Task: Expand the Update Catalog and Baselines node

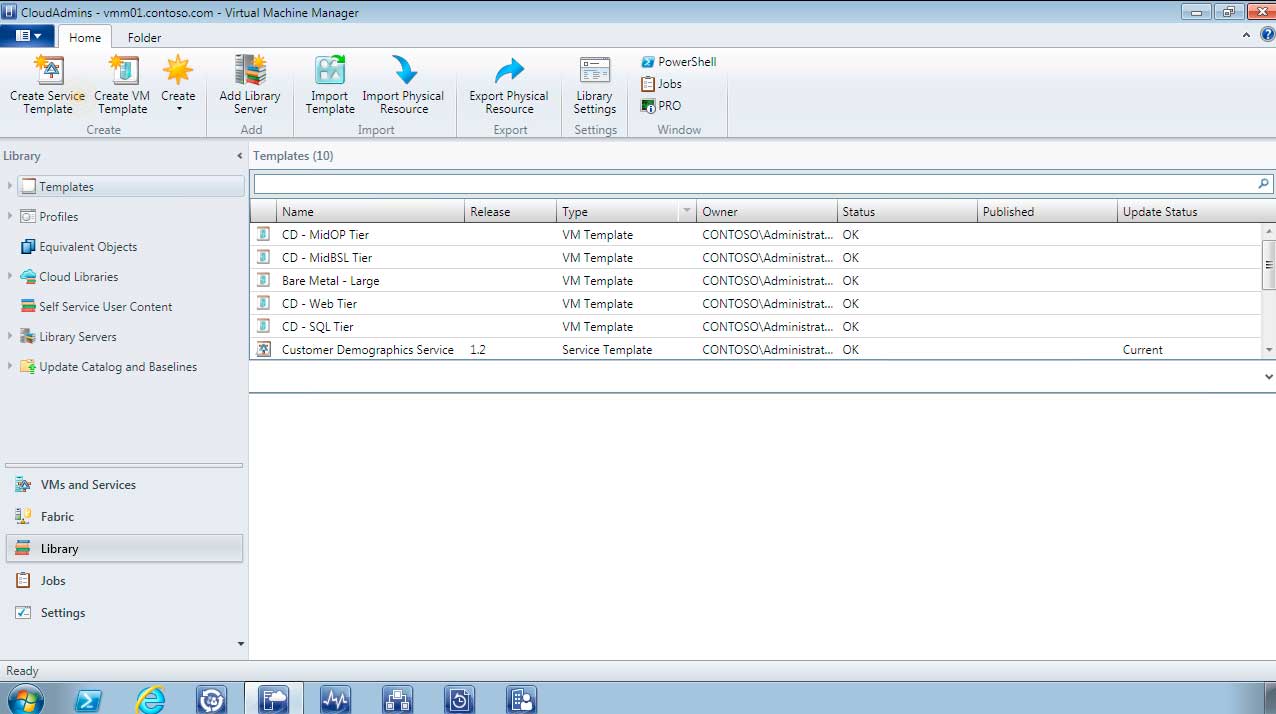Action: coord(10,366)
